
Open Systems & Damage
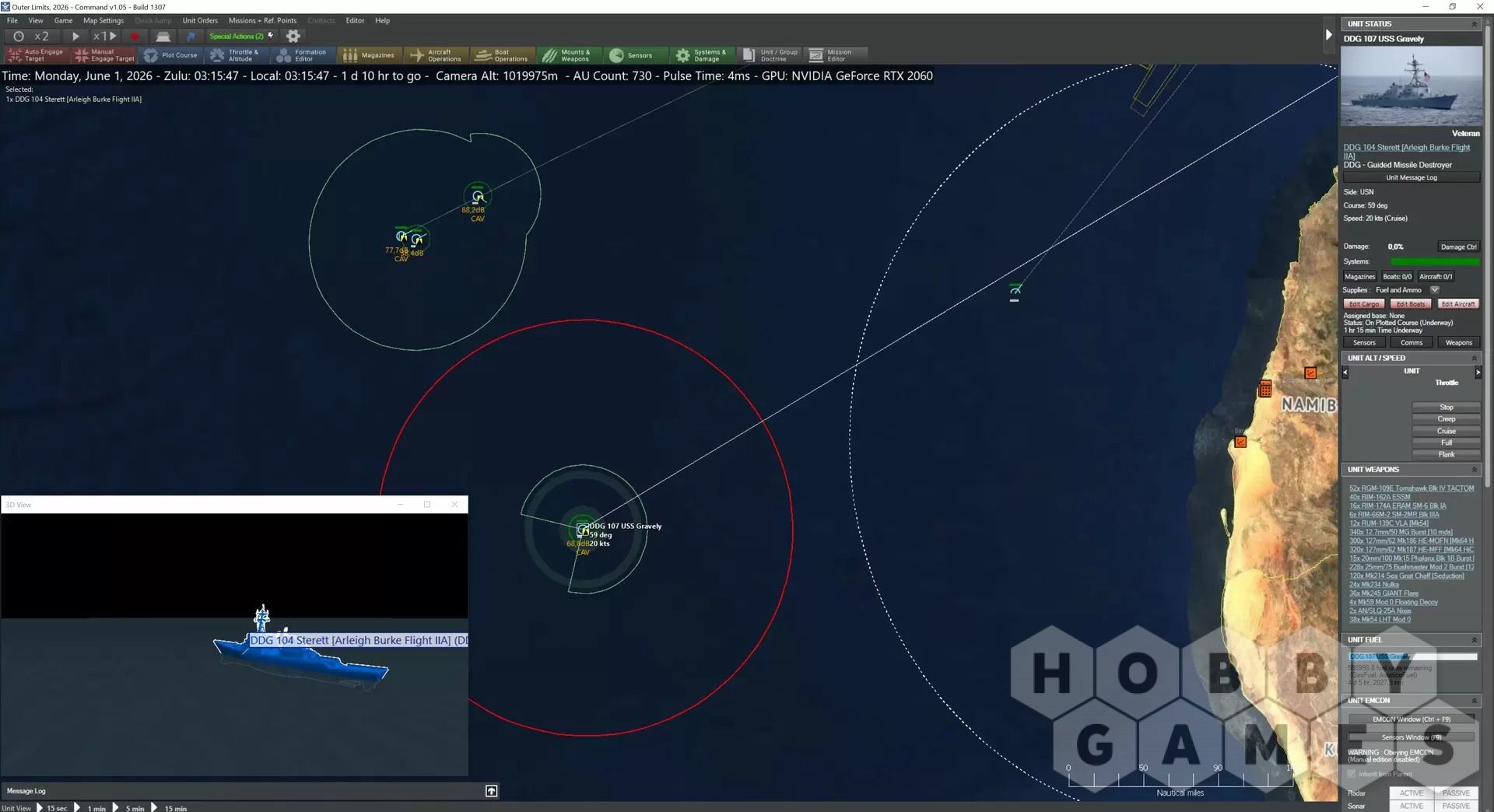coord(702,55)
